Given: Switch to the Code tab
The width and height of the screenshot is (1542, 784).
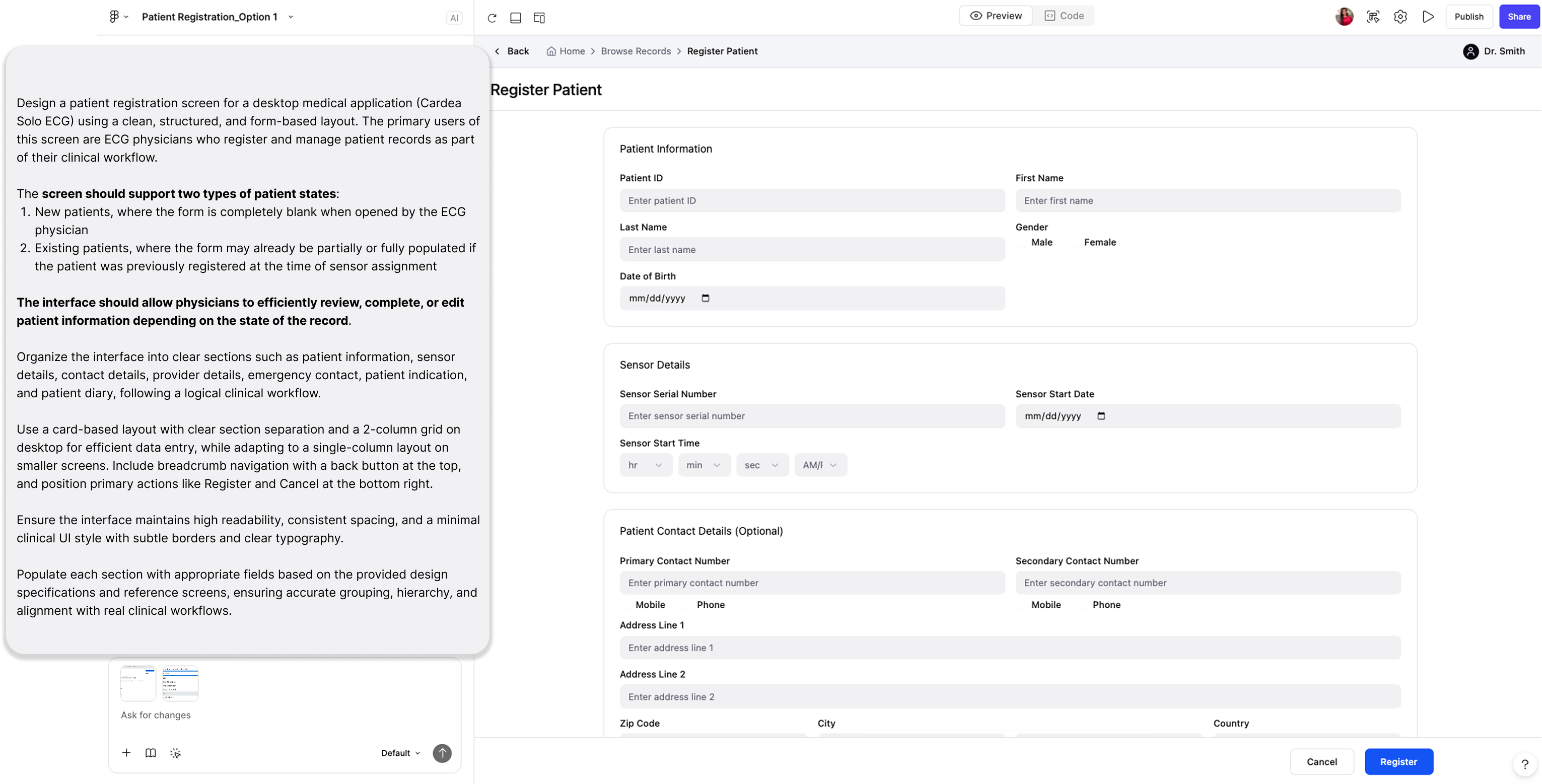Looking at the screenshot, I should tap(1064, 16).
